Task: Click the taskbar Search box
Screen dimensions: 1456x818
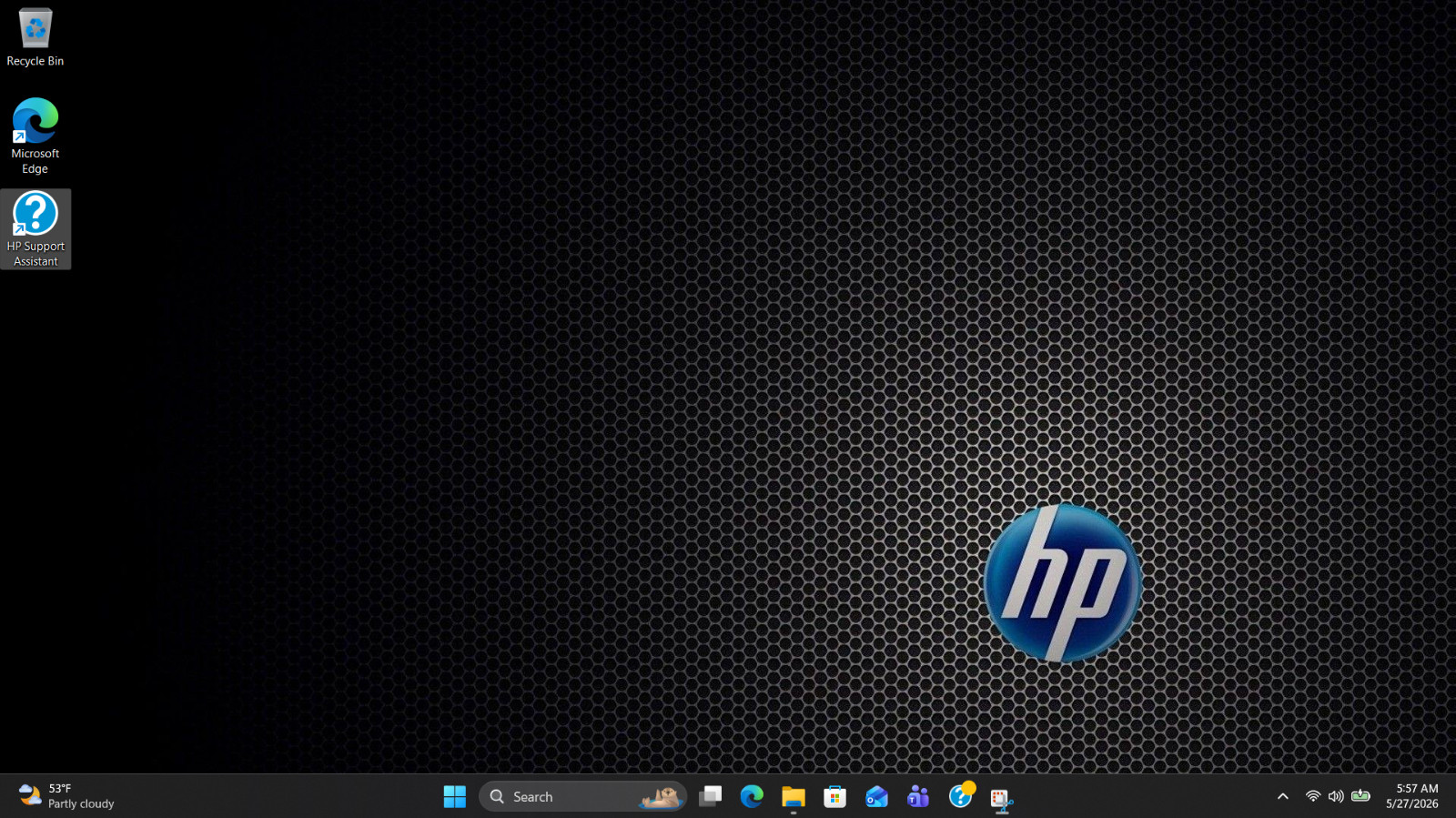Action: [x=582, y=796]
